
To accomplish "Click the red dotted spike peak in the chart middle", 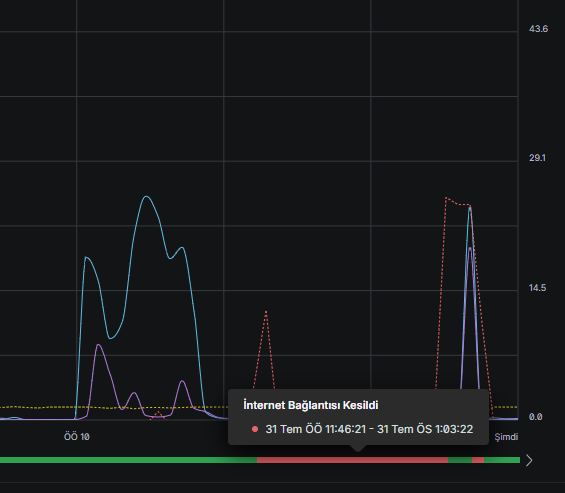I will click(266, 312).
